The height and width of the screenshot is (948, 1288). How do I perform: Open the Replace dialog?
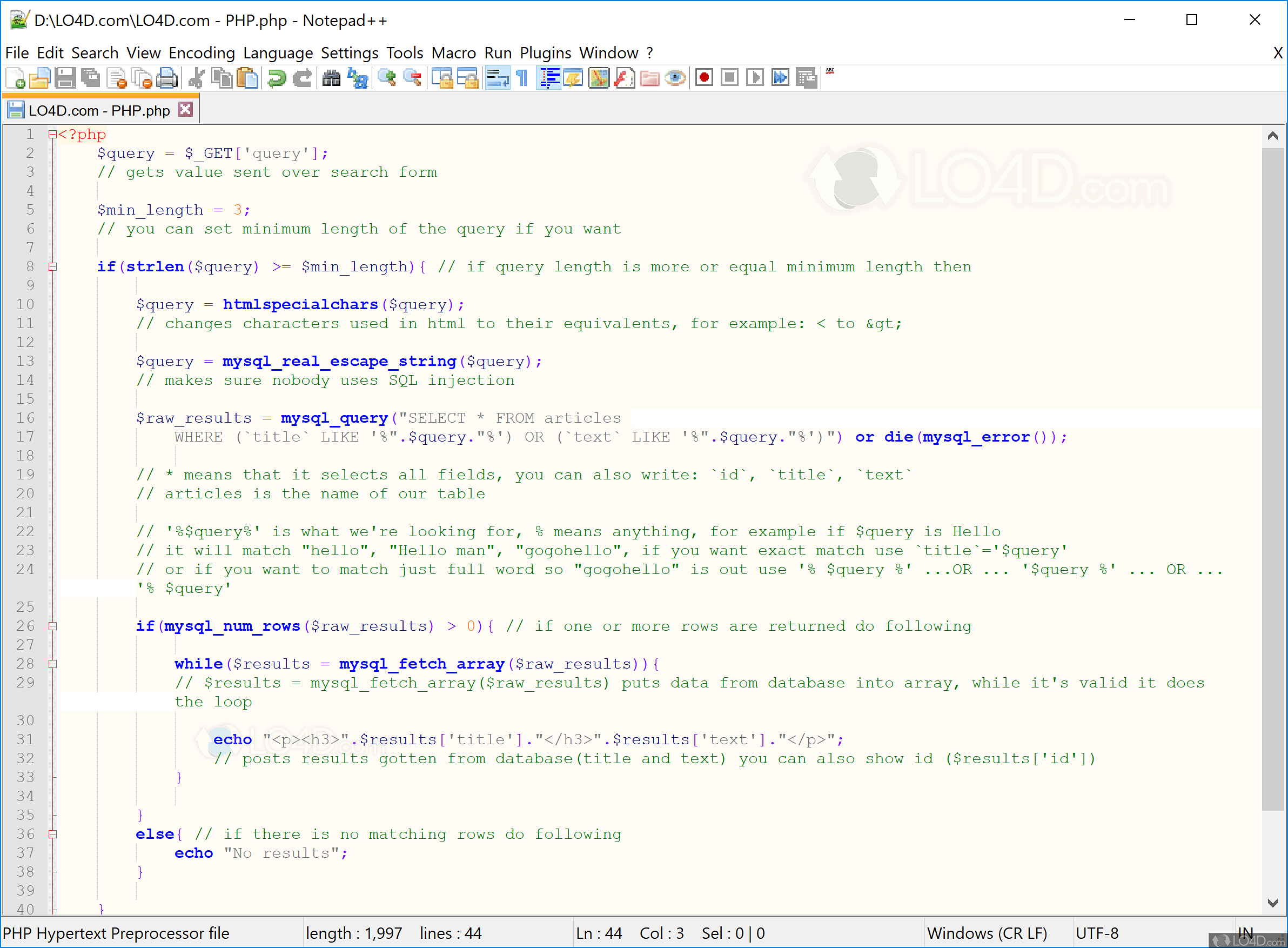(x=357, y=78)
